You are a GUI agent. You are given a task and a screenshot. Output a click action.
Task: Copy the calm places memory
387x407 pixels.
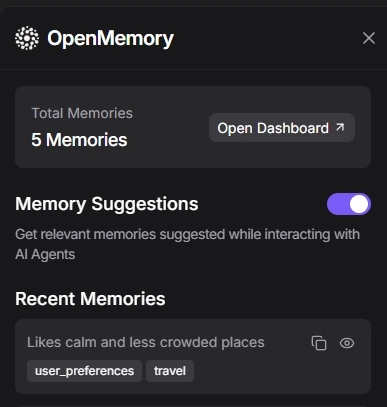[x=319, y=343]
